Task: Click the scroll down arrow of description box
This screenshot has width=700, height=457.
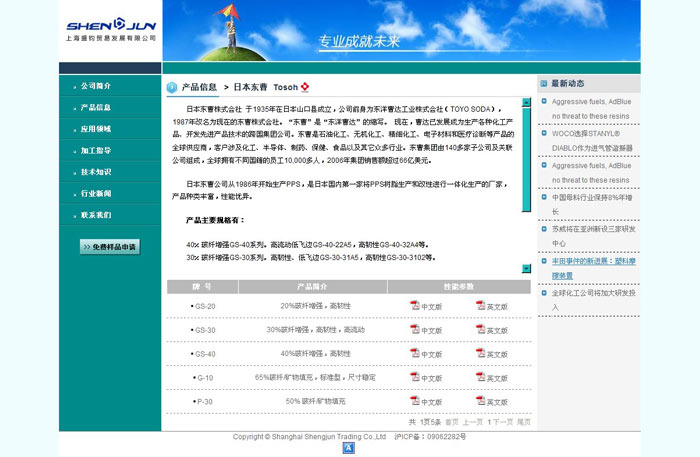Action: click(x=526, y=268)
